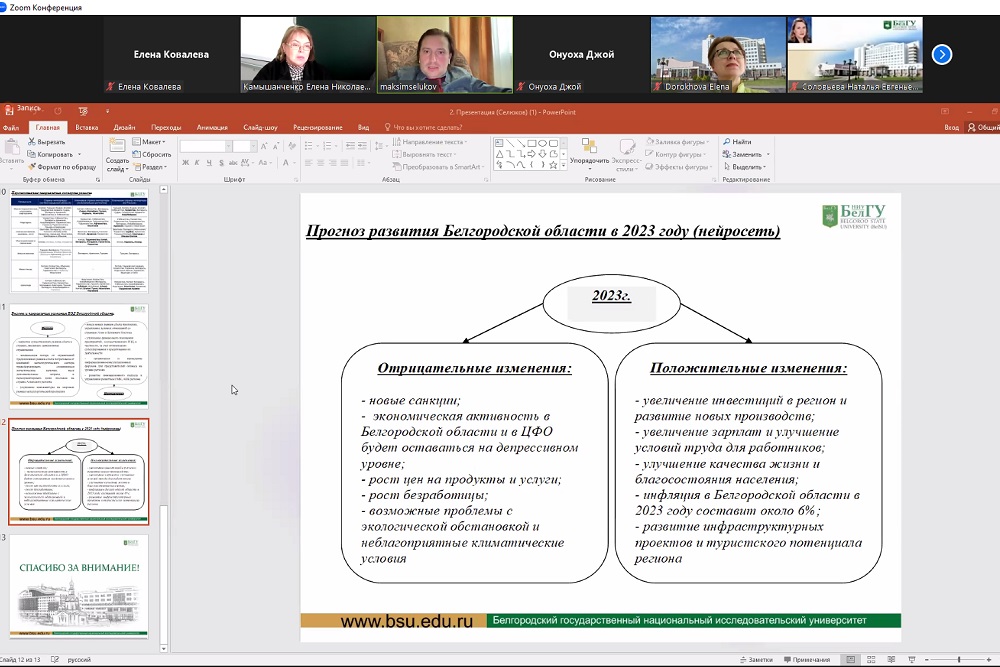Click the Reset (Сбросить) slide icon

[x=136, y=155]
